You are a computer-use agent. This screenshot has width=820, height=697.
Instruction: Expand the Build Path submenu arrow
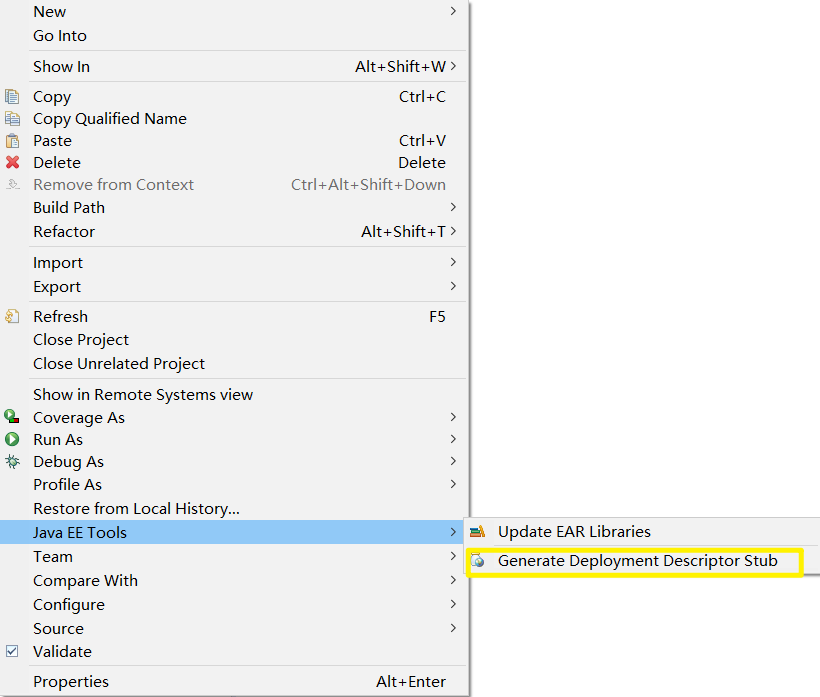453,207
